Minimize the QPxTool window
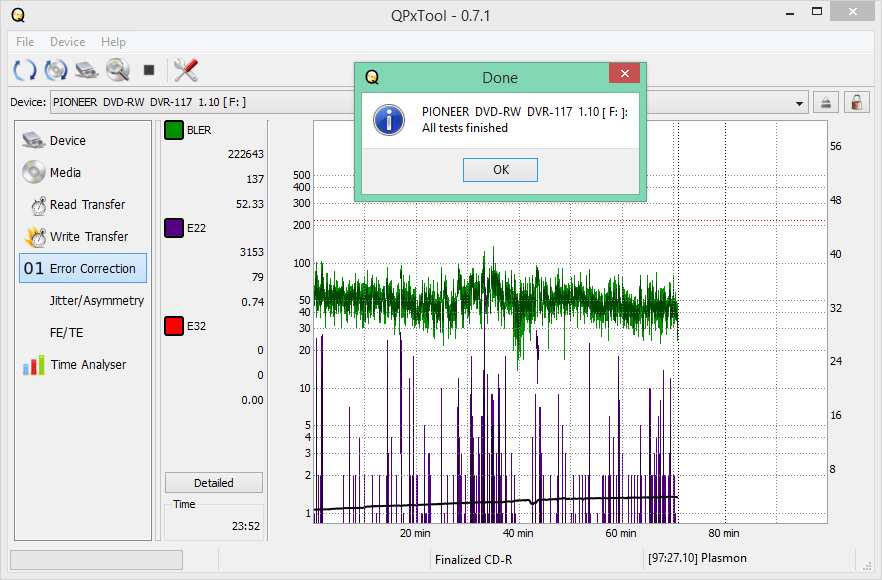882x580 pixels. click(790, 12)
